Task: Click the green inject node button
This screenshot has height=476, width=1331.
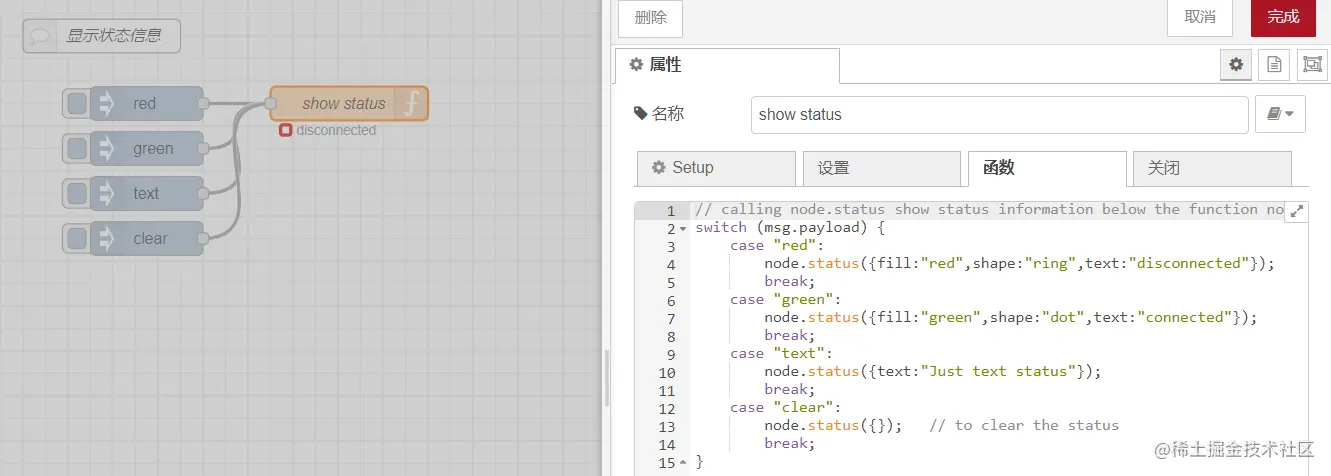Action: (x=76, y=148)
